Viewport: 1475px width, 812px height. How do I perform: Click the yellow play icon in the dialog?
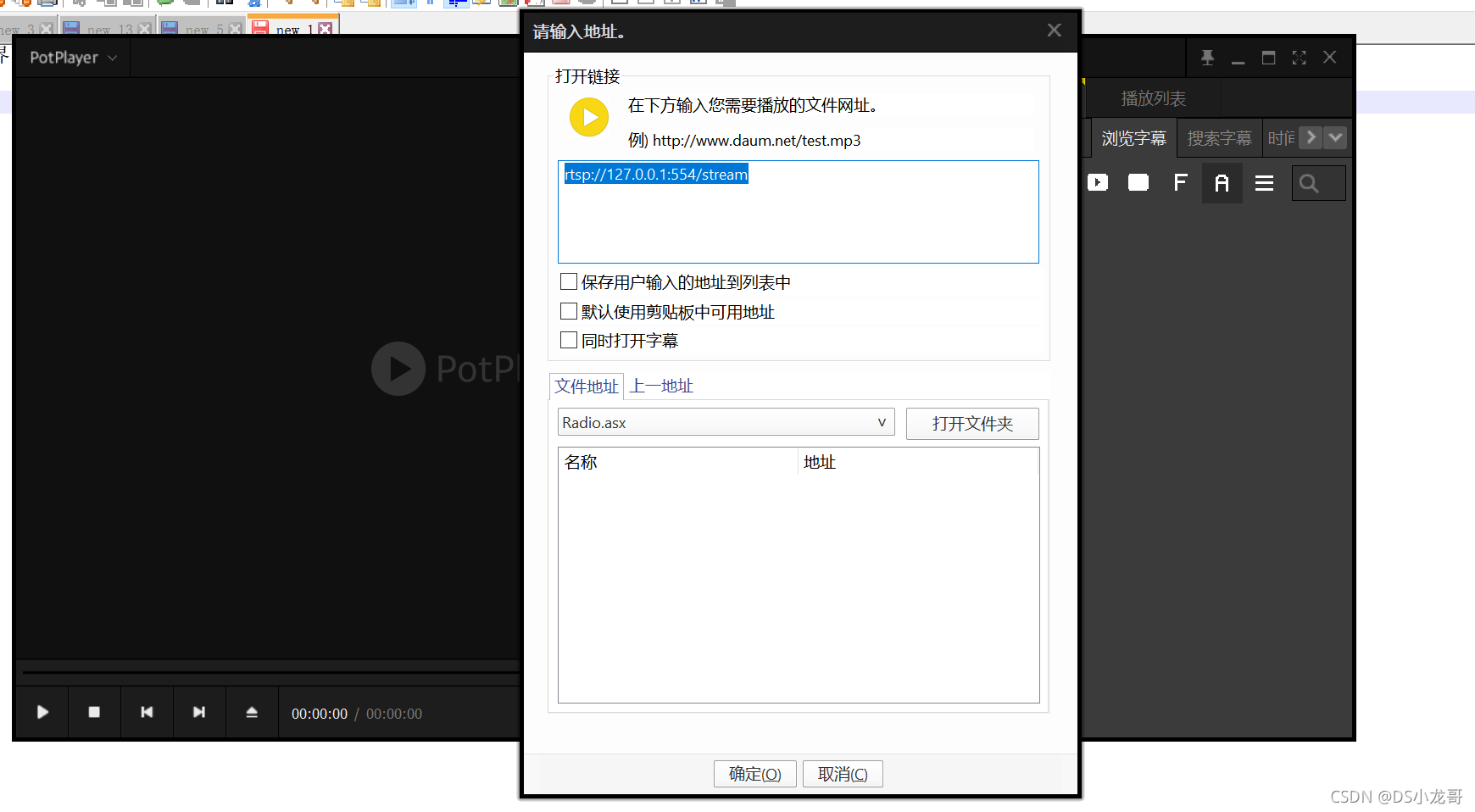(x=589, y=117)
